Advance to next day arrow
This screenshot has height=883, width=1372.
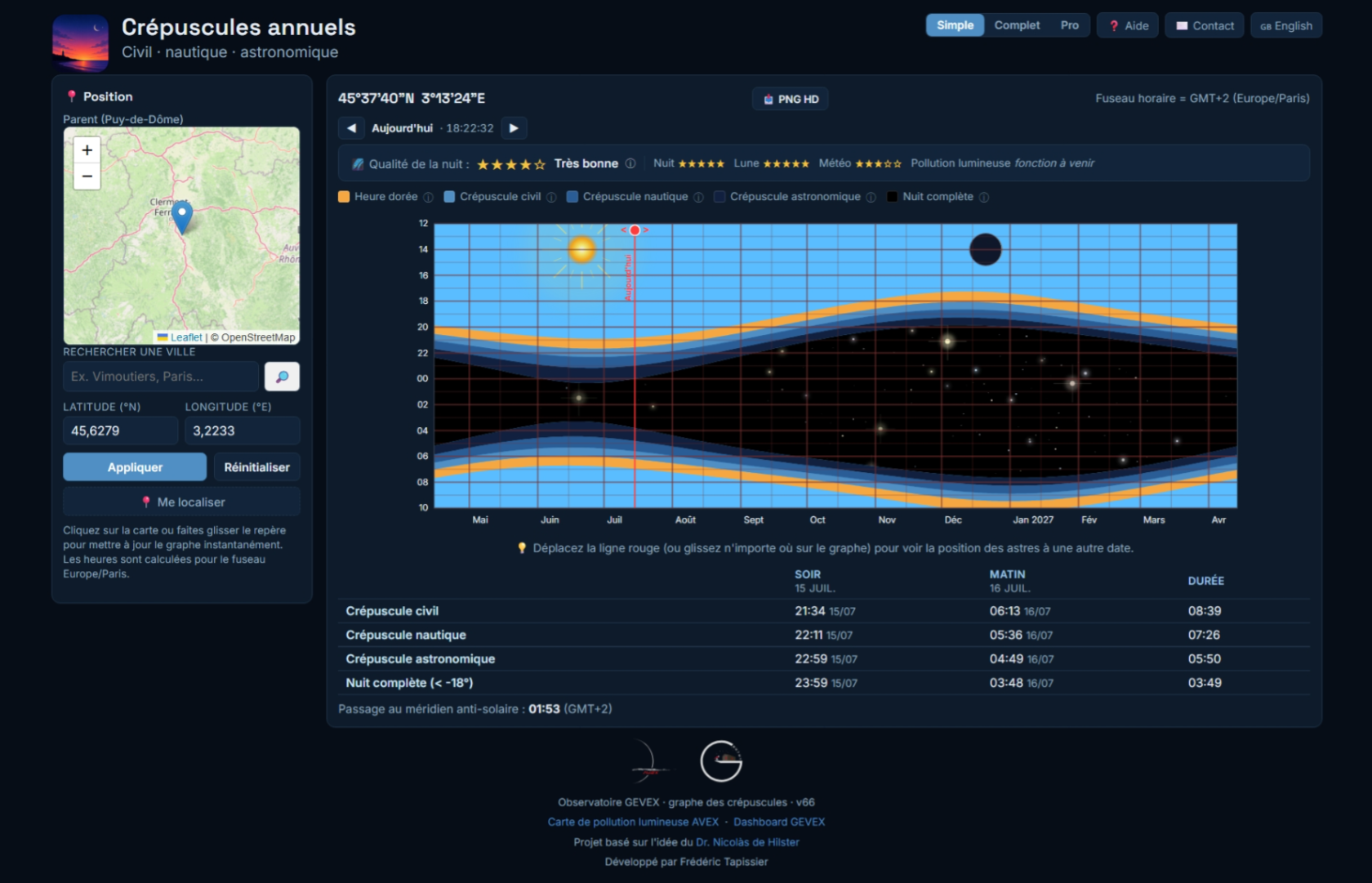coord(514,128)
